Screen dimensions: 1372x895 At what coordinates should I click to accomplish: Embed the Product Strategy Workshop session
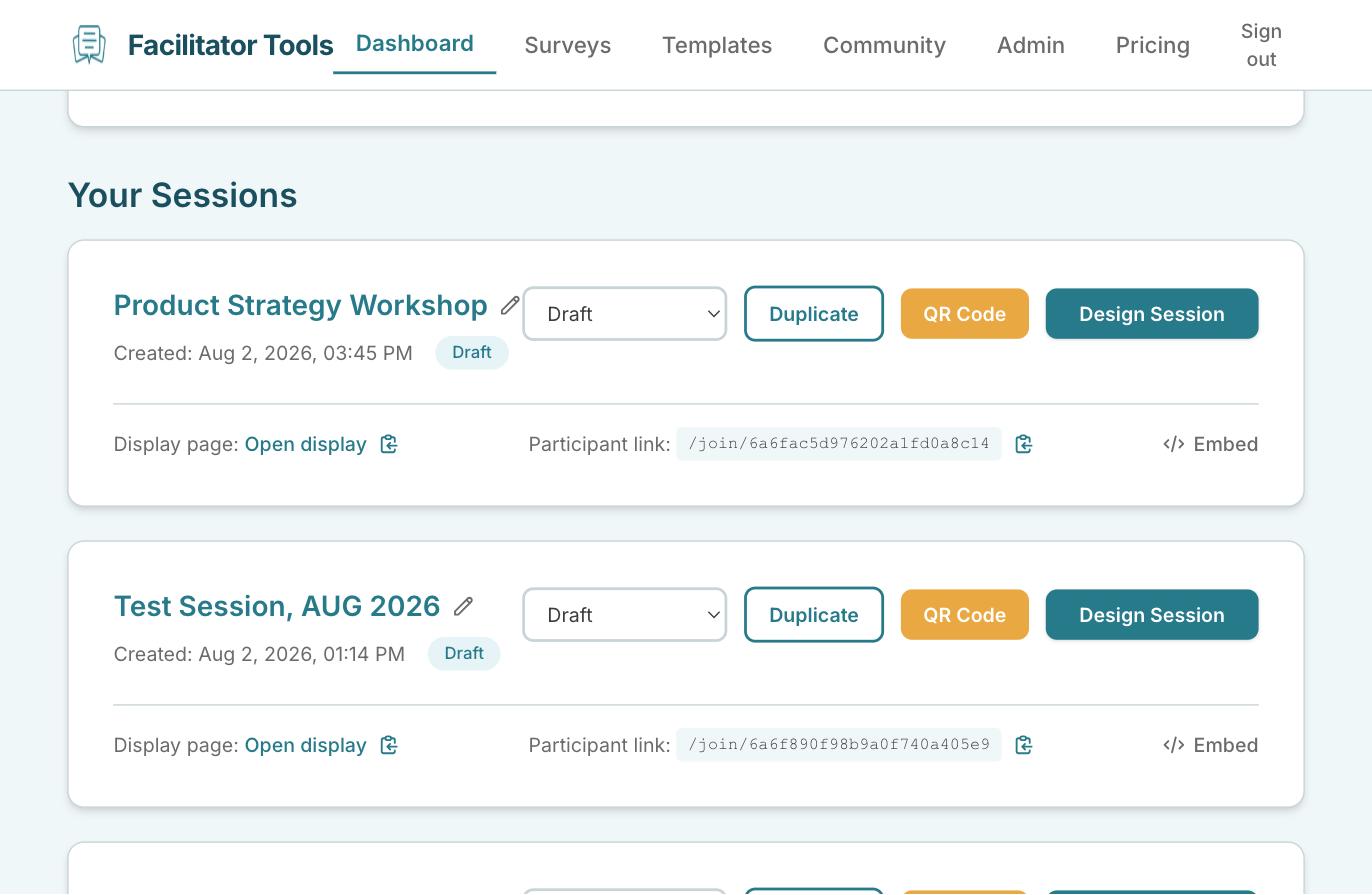tap(1211, 444)
